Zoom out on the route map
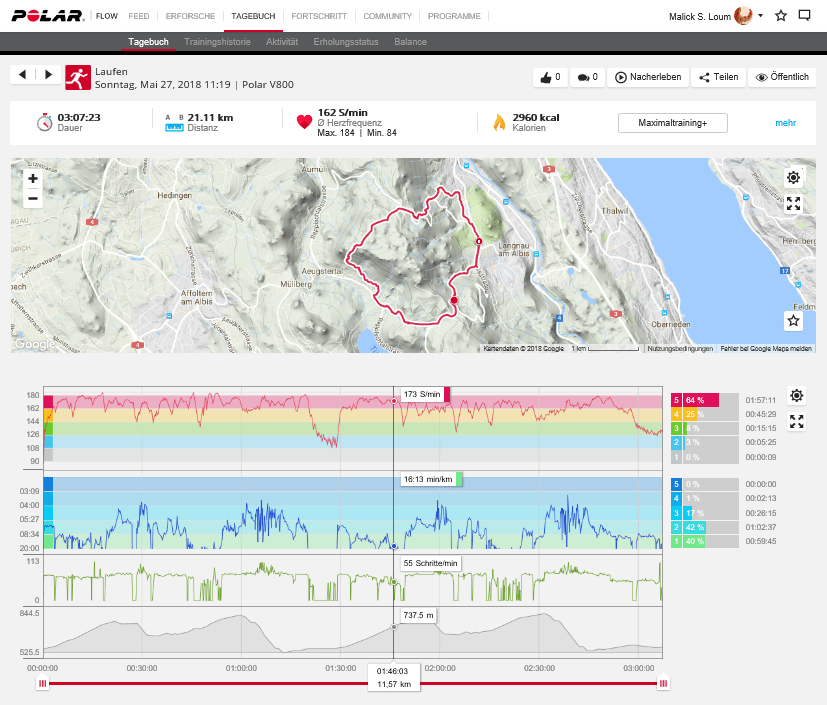Viewport: 827px width, 705px height. [x=33, y=198]
